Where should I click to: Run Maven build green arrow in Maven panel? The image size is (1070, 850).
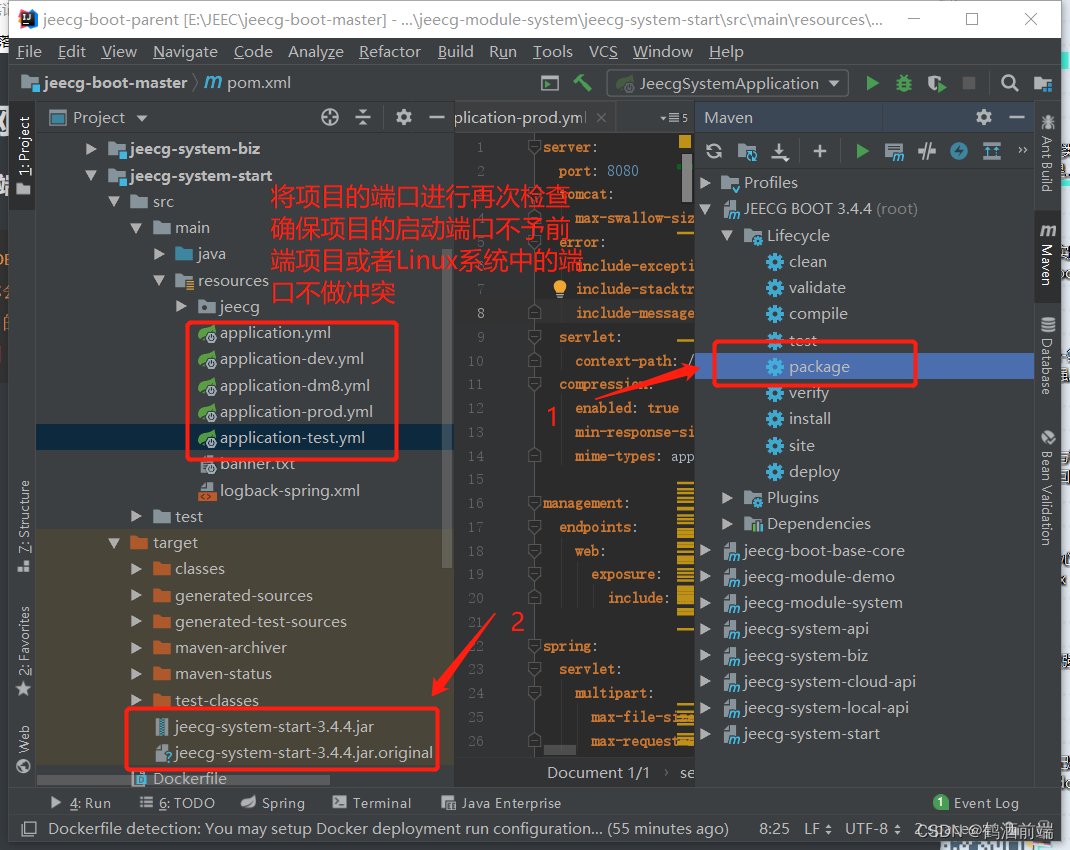click(x=863, y=151)
